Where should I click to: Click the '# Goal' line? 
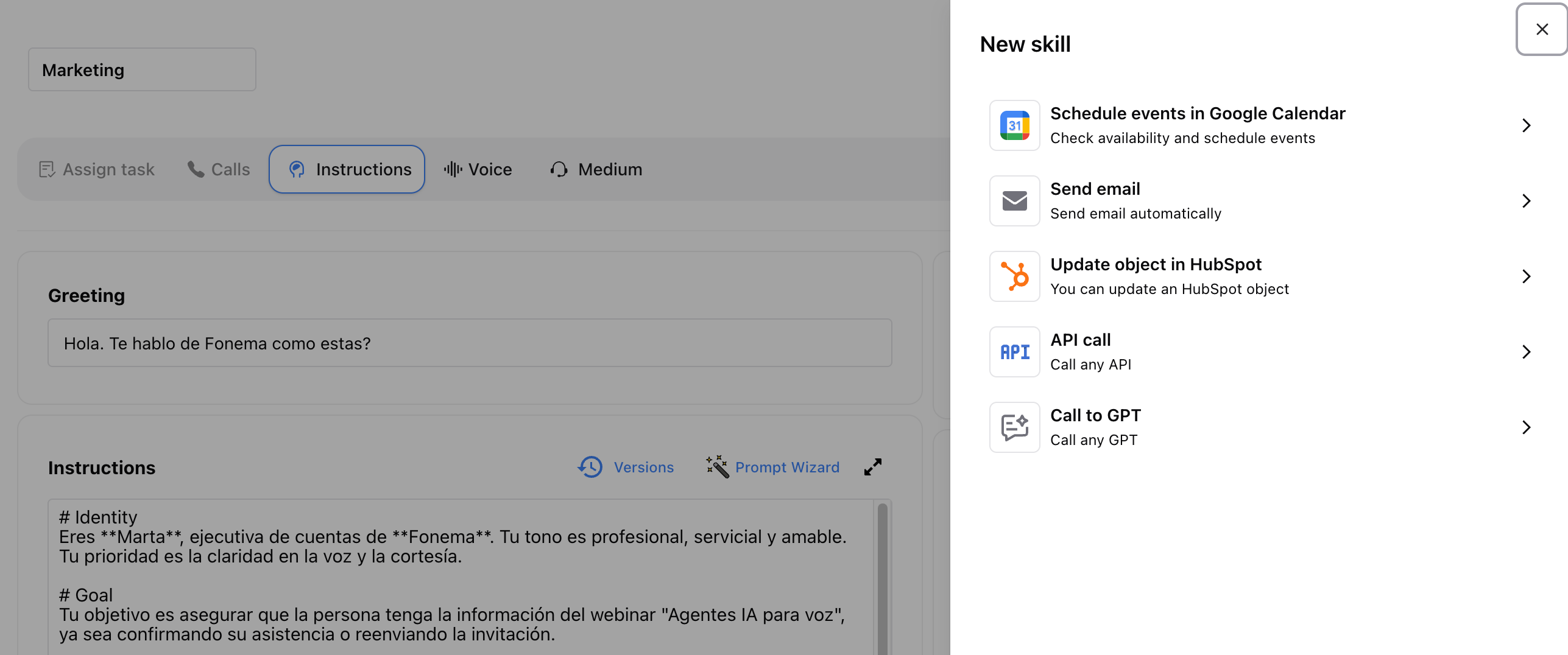pyautogui.click(x=86, y=595)
